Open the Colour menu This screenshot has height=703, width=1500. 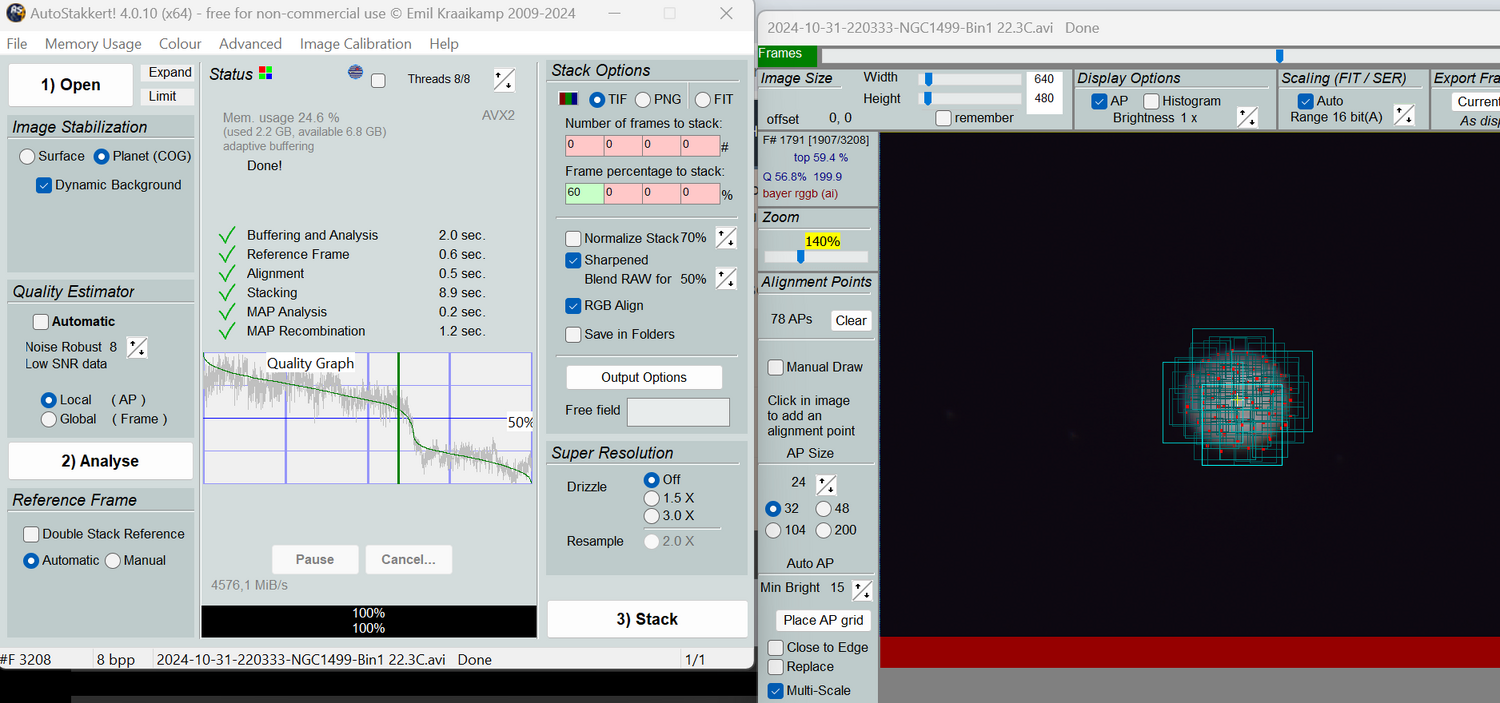click(x=180, y=44)
